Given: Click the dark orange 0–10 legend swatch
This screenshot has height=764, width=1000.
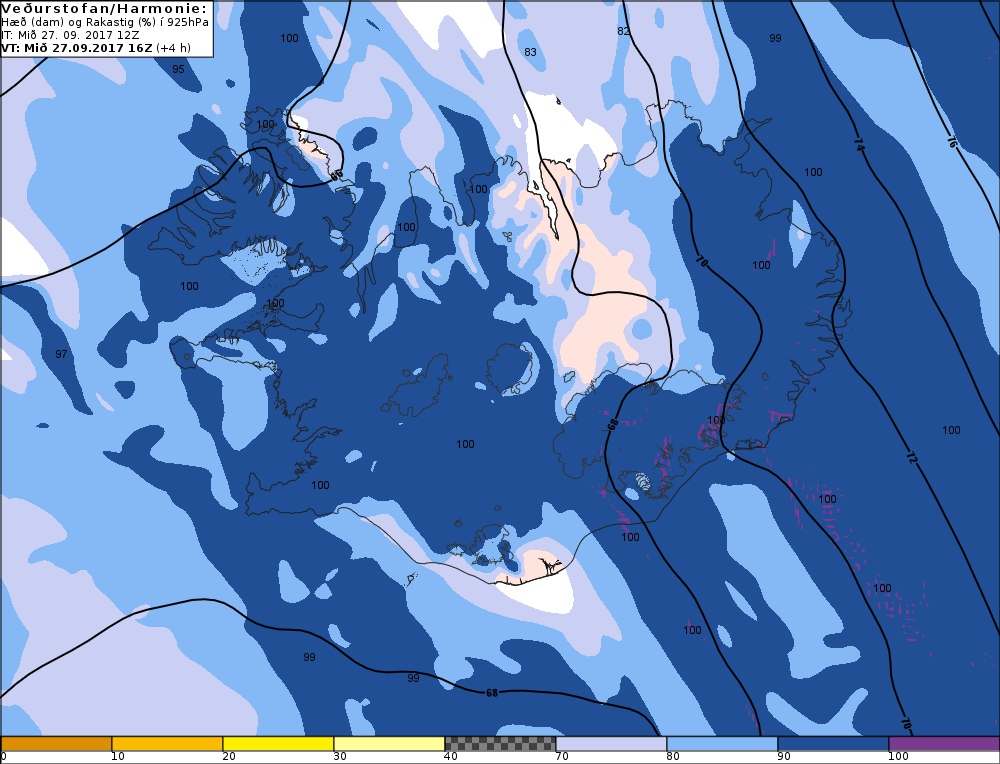Looking at the screenshot, I should pos(56,744).
